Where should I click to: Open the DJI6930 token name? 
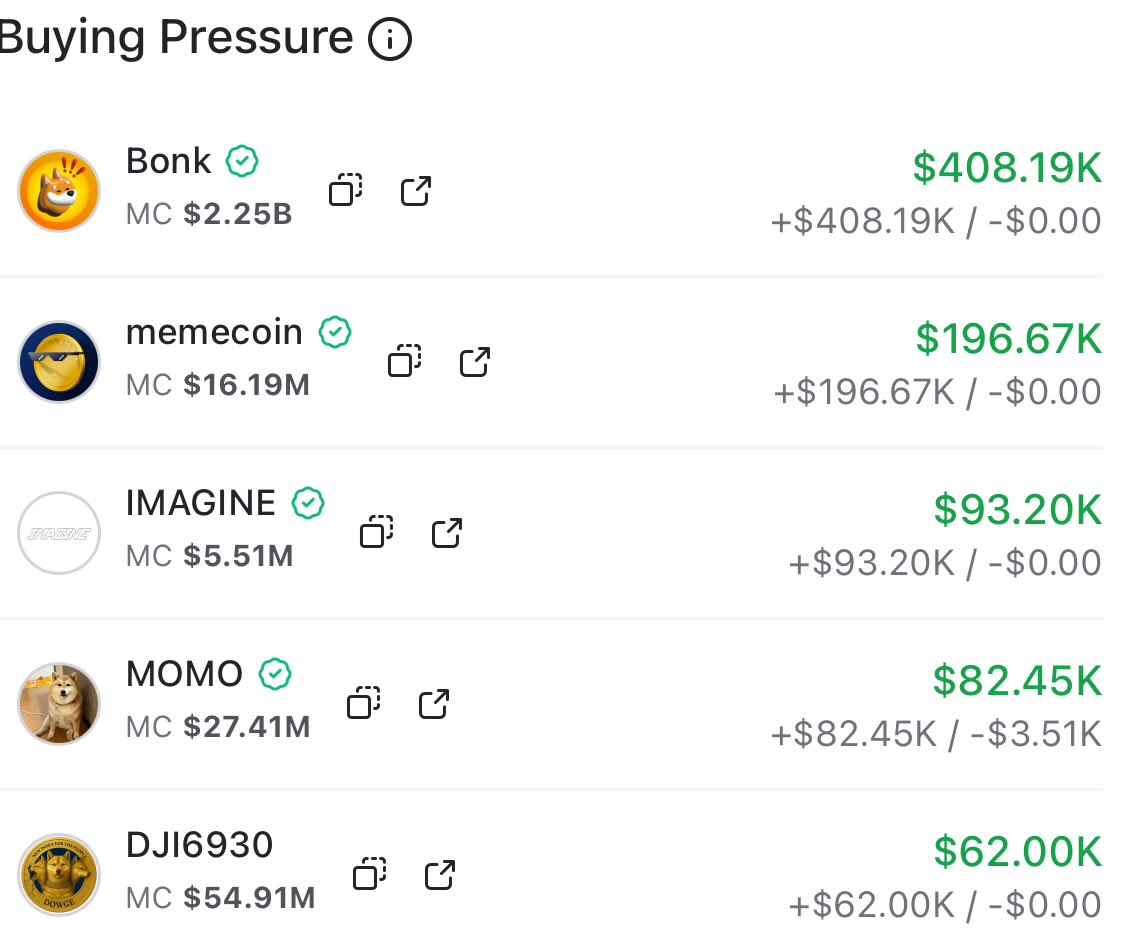click(199, 845)
